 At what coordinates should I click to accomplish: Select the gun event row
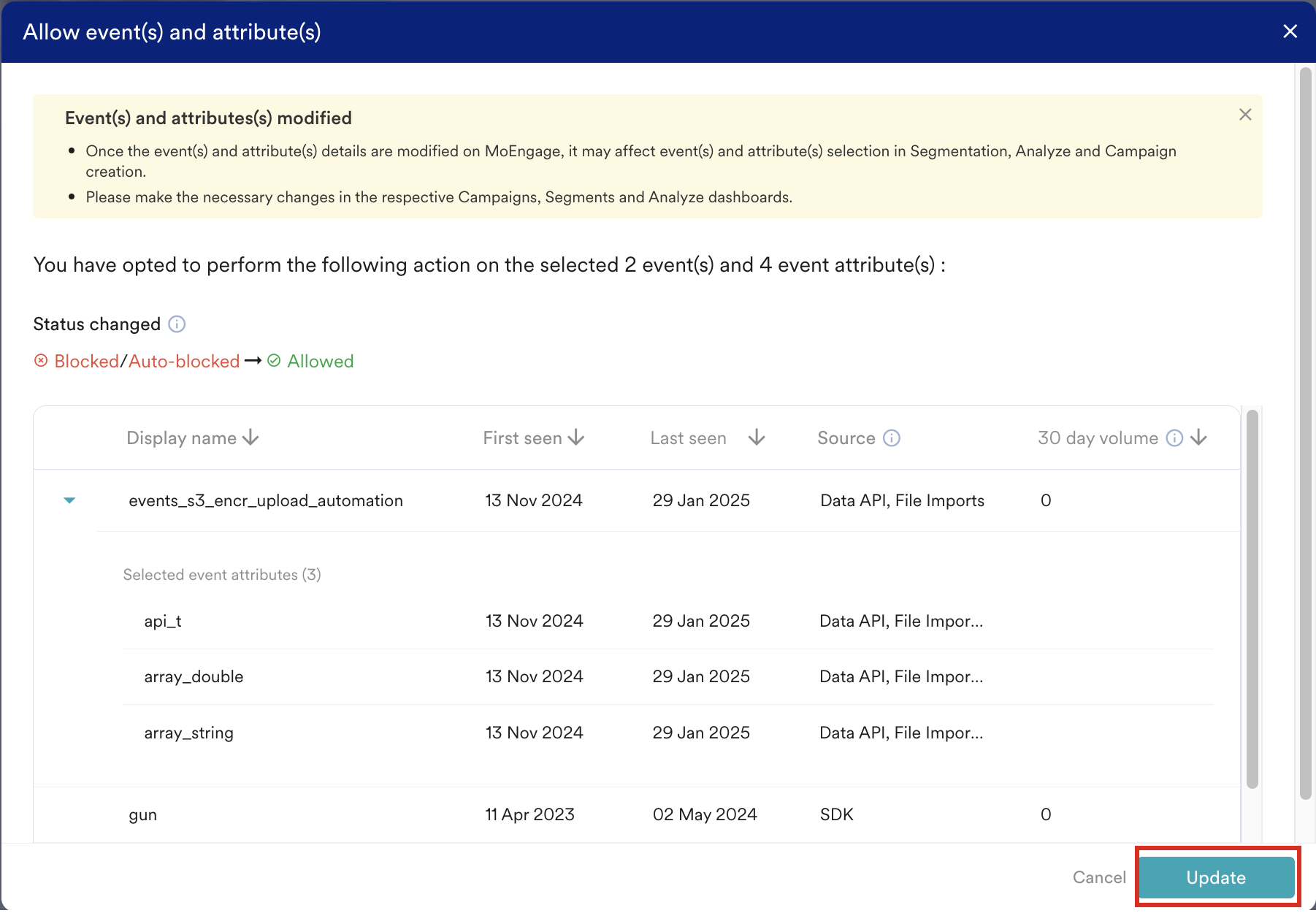coord(637,814)
